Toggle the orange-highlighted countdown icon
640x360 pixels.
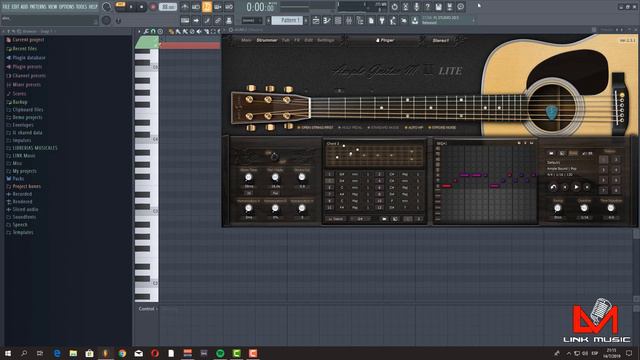point(207,7)
